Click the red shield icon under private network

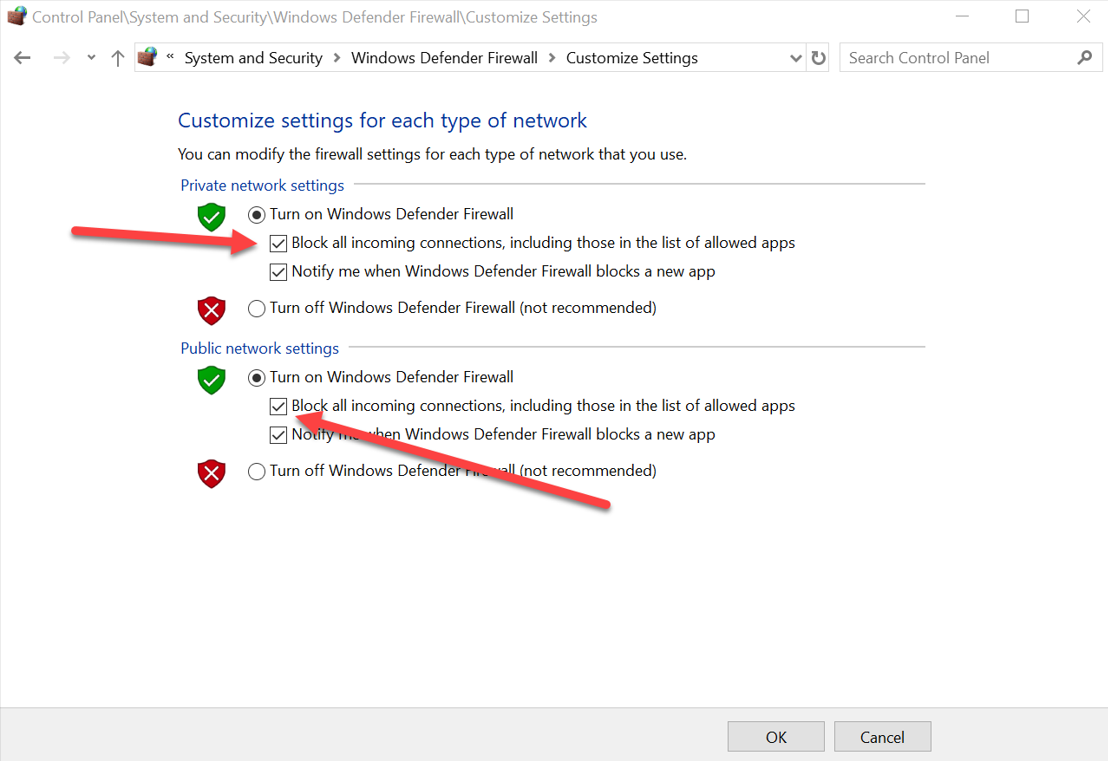tap(211, 310)
